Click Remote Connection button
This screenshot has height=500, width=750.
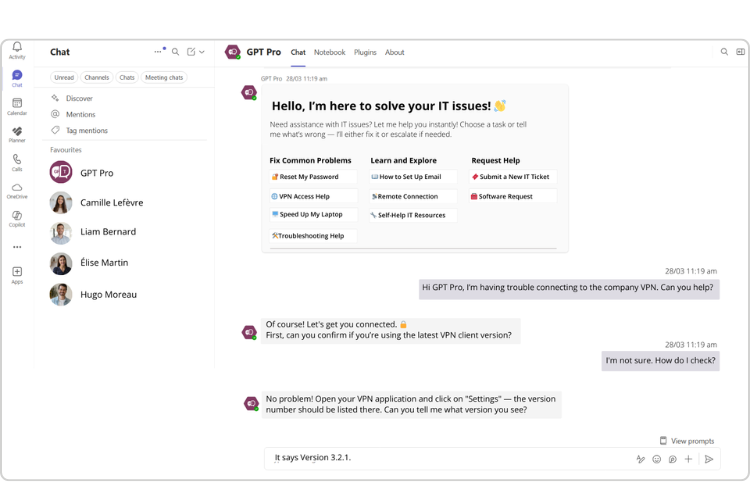tap(413, 196)
